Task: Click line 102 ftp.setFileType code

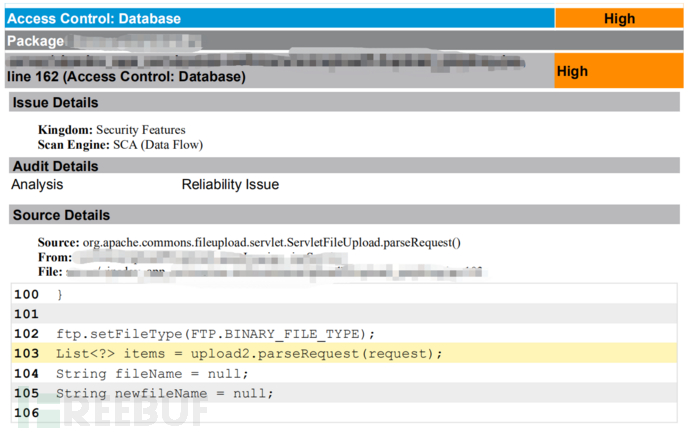Action: [x=215, y=334]
